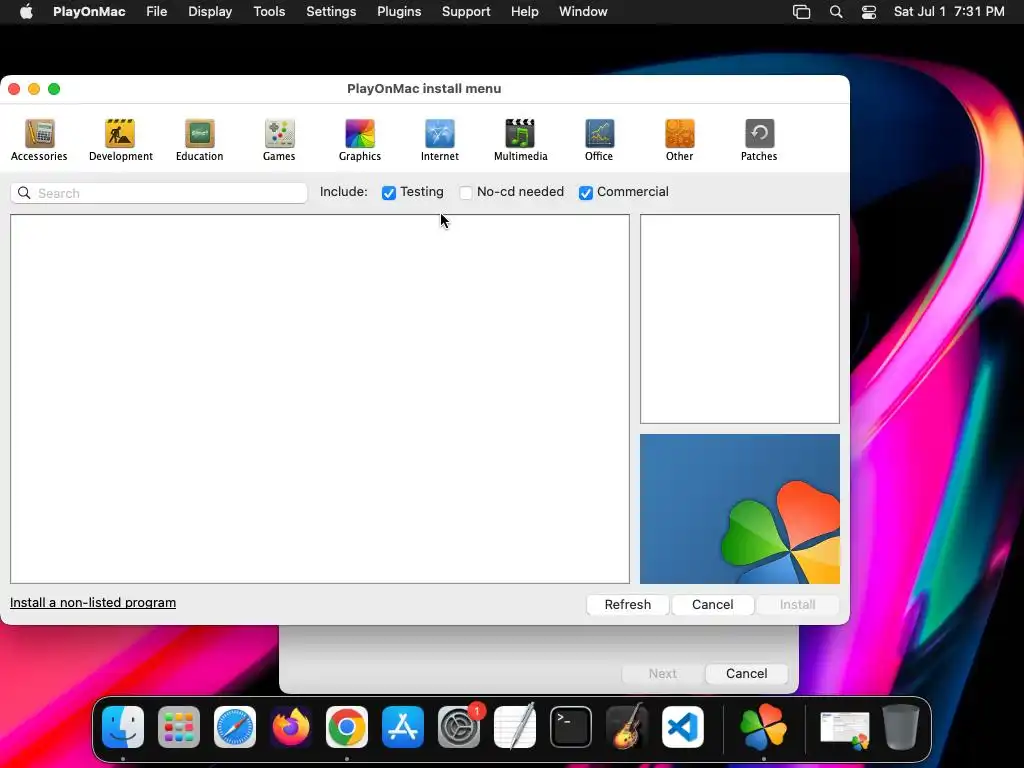Image resolution: width=1024 pixels, height=768 pixels.
Task: Uncheck the Commercial checkbox
Action: pyautogui.click(x=586, y=193)
